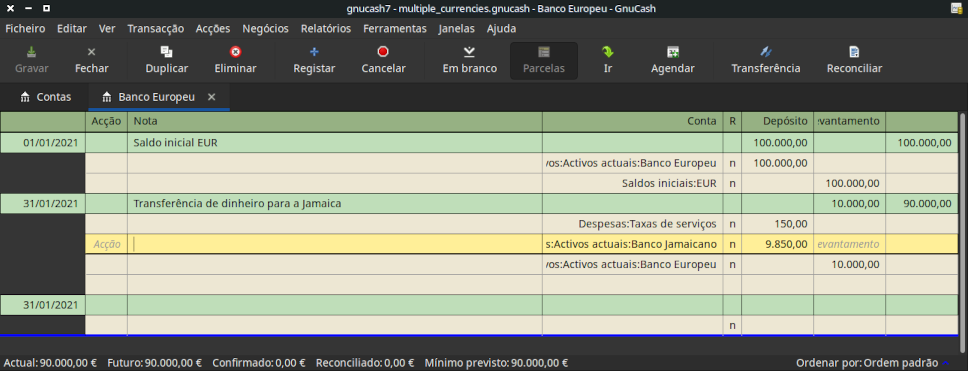Click 'Reconciliado: 0,00 €' status entry
This screenshot has height=371, width=968.
point(365,363)
